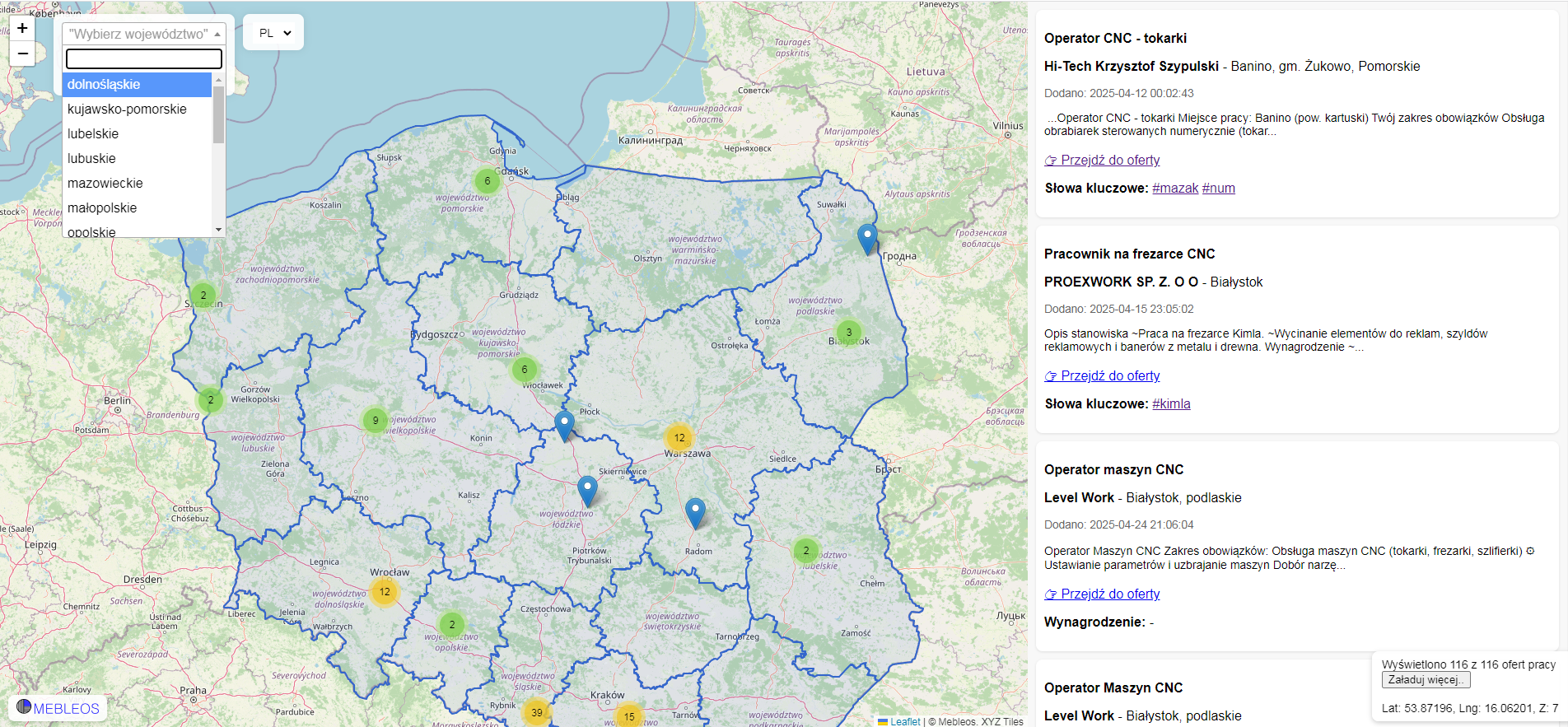Zoom in the map with plus button
This screenshot has width=1568, height=727.
click(22, 29)
